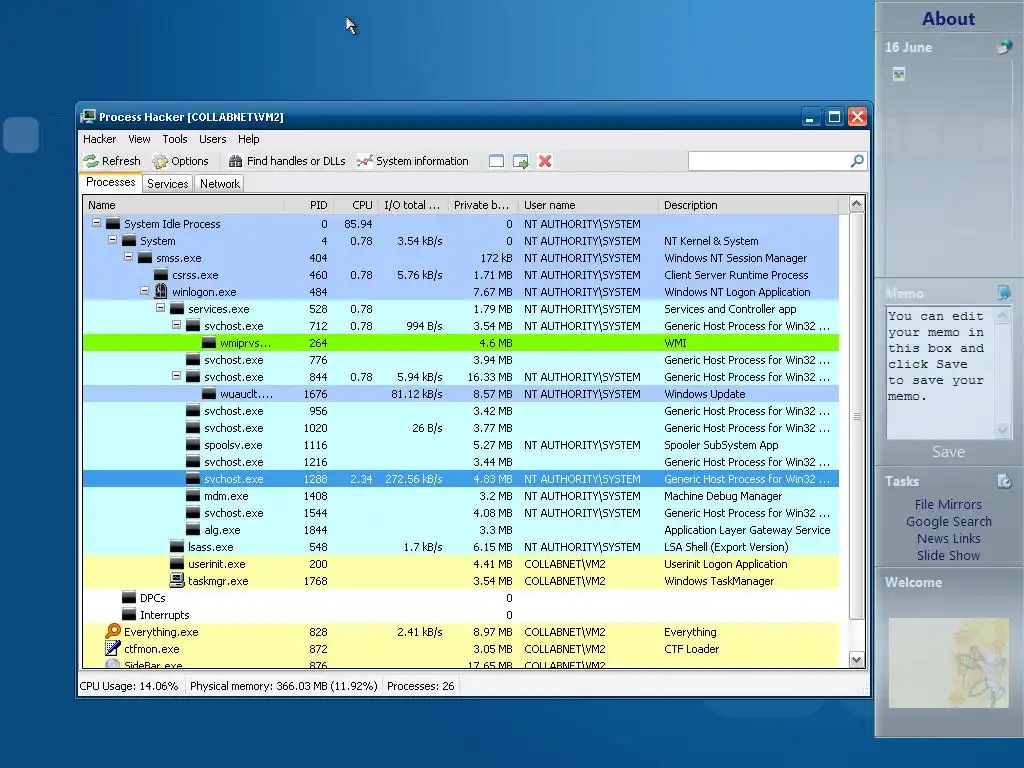
Task: Collapse svchost.exe PID 712 node
Action: click(x=176, y=325)
